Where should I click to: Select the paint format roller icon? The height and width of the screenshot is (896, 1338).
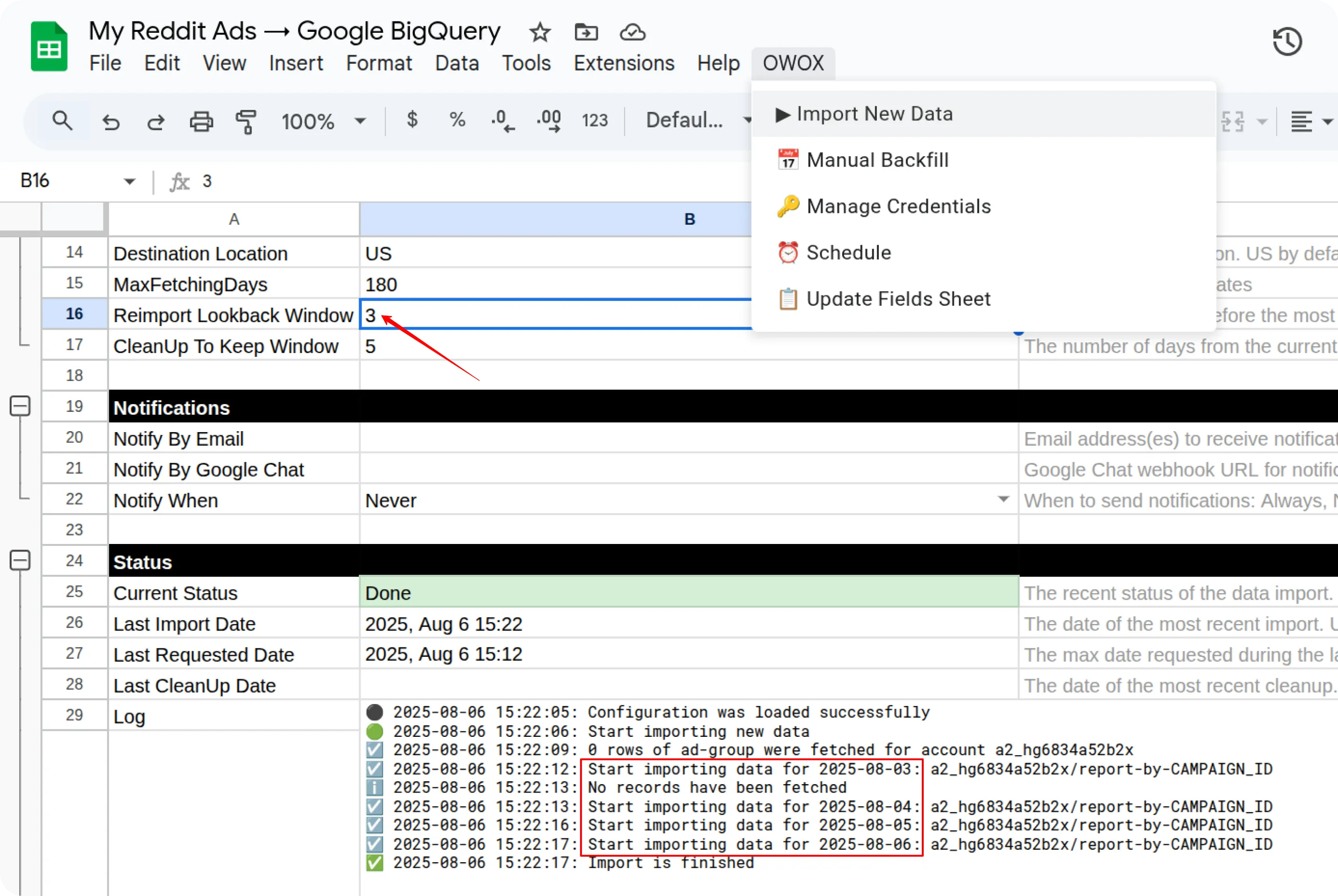pos(246,121)
